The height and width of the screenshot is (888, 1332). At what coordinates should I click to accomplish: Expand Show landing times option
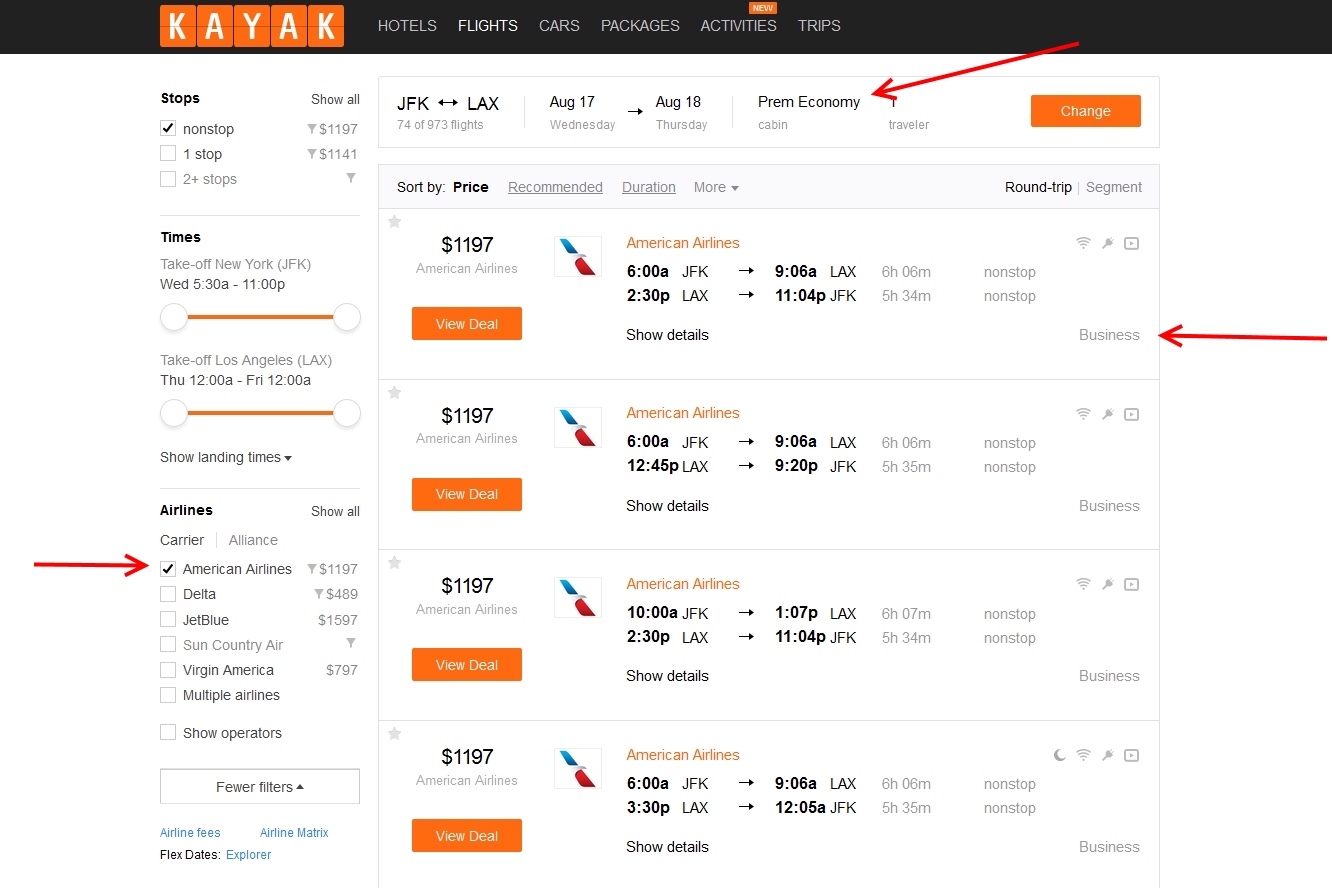(226, 457)
